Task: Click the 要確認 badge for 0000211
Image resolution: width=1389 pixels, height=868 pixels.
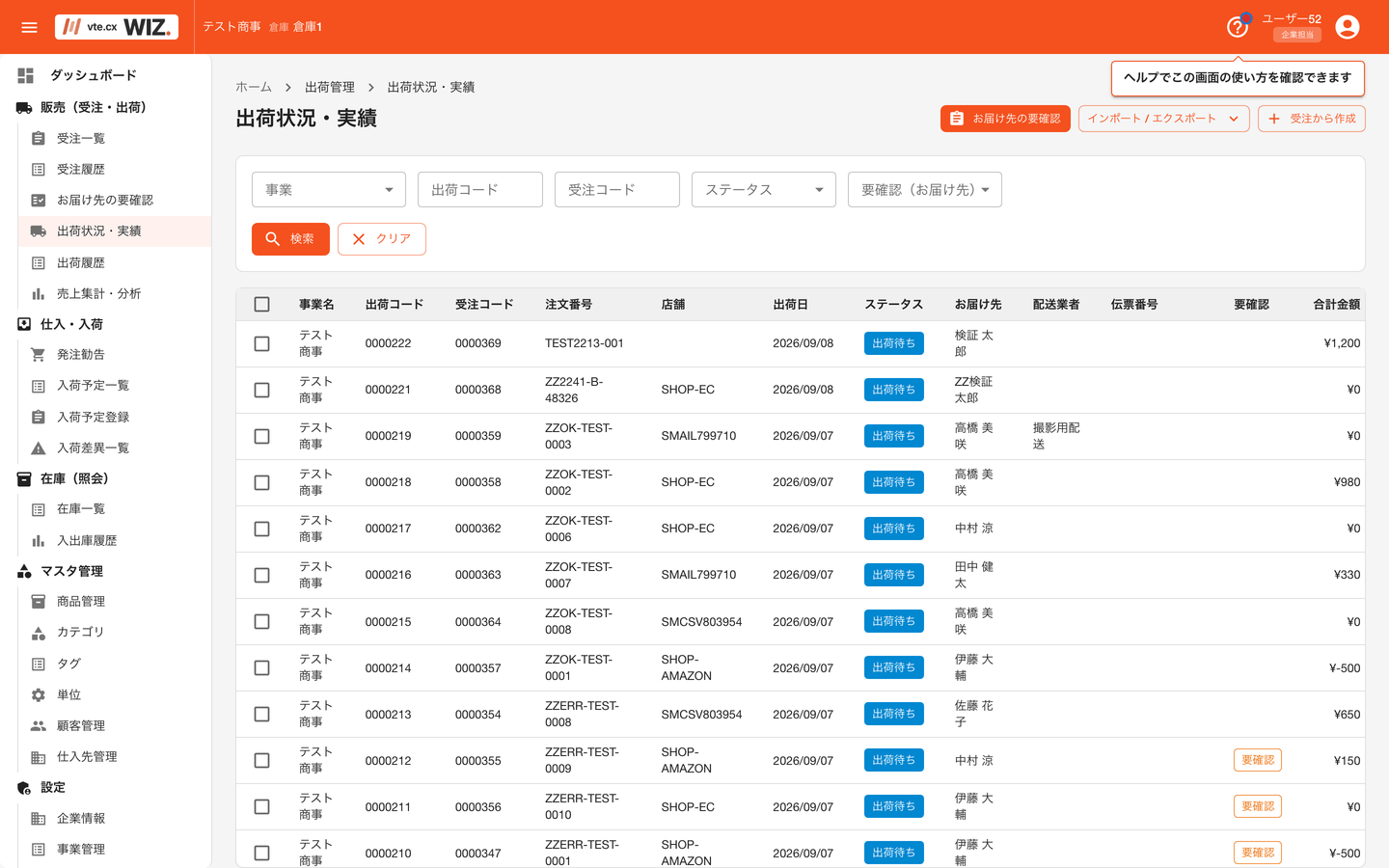Action: tap(1258, 806)
